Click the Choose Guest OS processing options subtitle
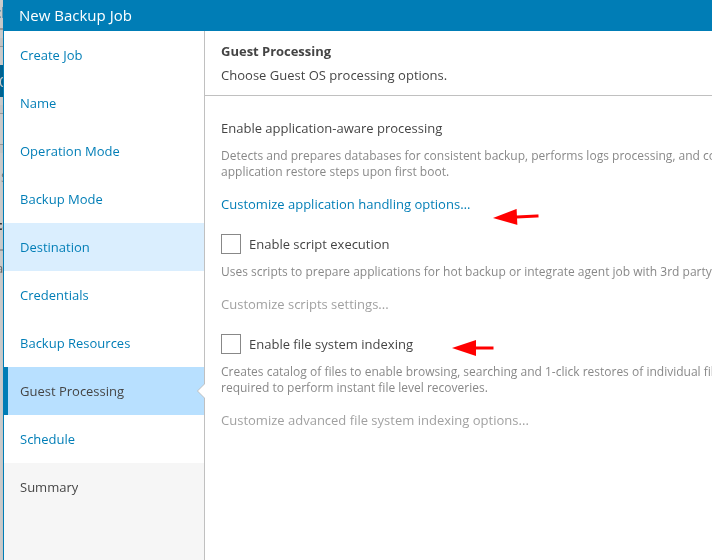 [x=333, y=76]
